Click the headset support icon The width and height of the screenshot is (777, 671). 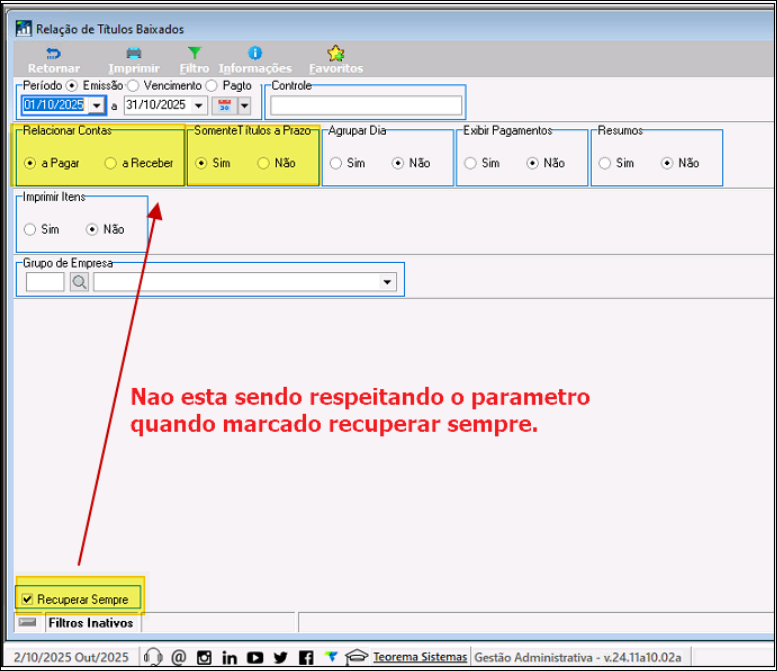(x=153, y=657)
